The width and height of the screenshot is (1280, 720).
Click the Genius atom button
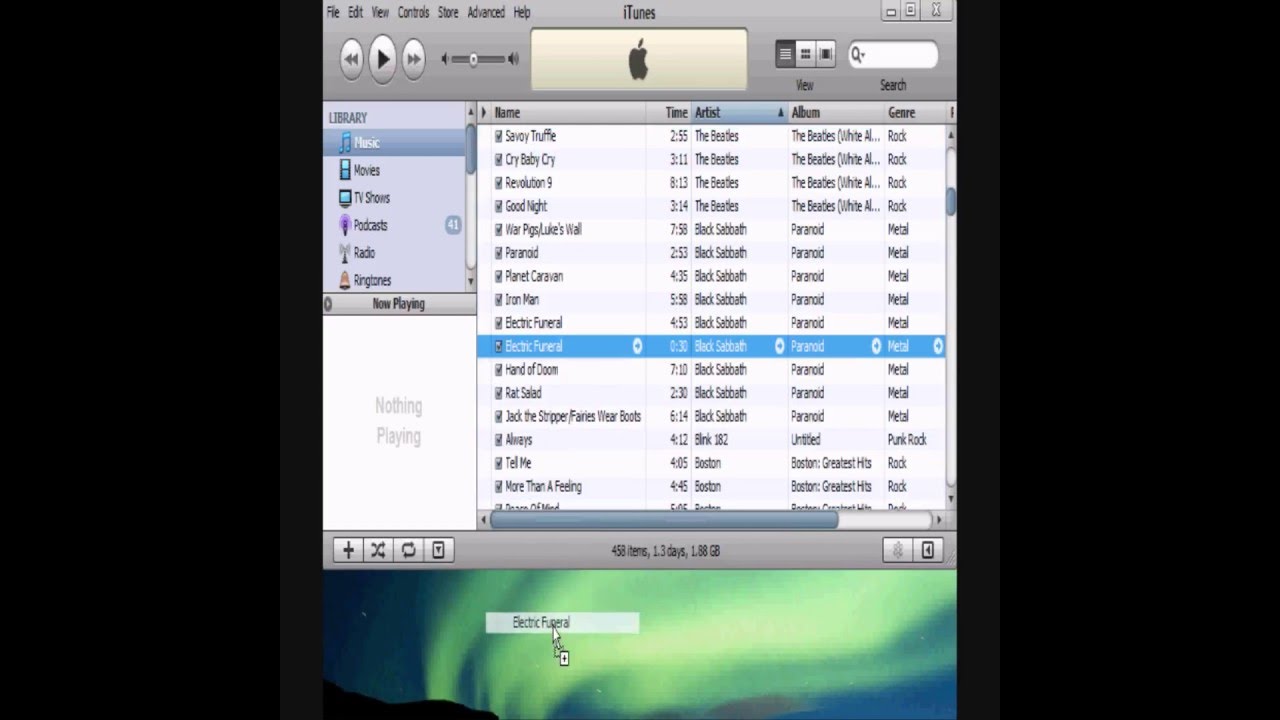(x=897, y=550)
